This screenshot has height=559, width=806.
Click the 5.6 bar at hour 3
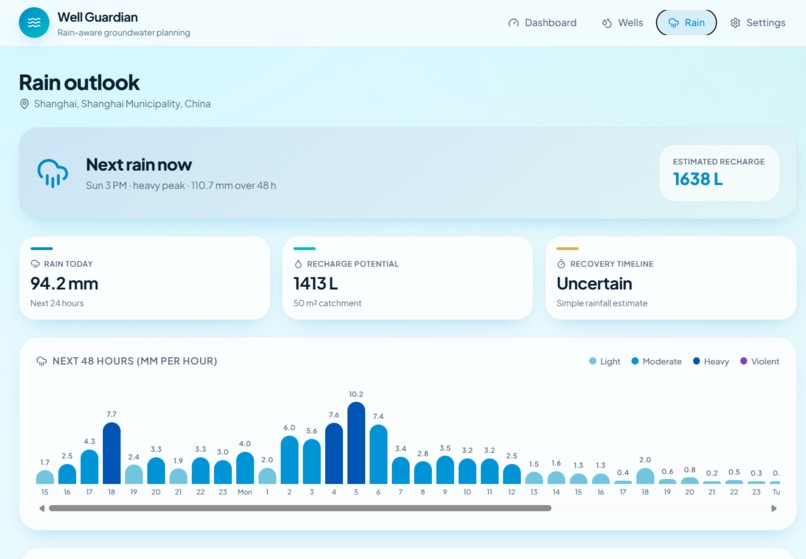[x=312, y=461]
